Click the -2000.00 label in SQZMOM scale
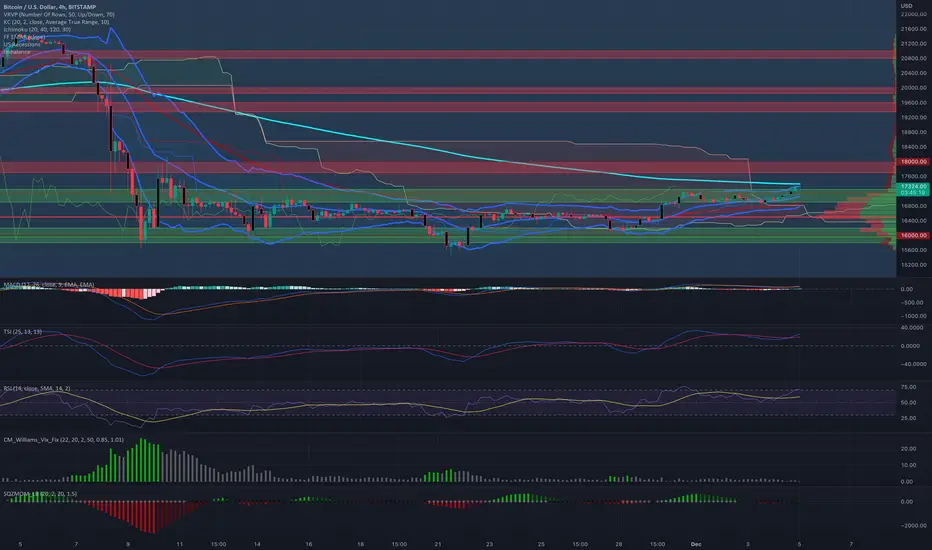This screenshot has width=932, height=550. coord(914,526)
